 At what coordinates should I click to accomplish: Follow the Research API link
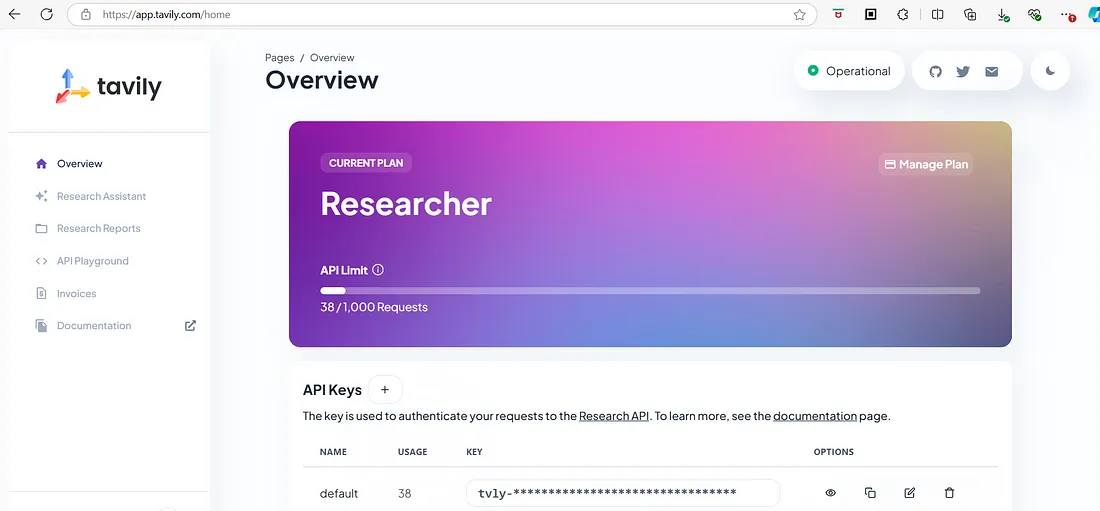(614, 416)
